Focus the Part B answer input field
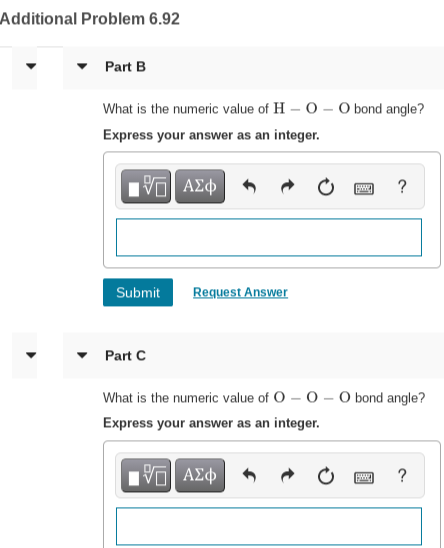The height and width of the screenshot is (548, 444). [269, 237]
